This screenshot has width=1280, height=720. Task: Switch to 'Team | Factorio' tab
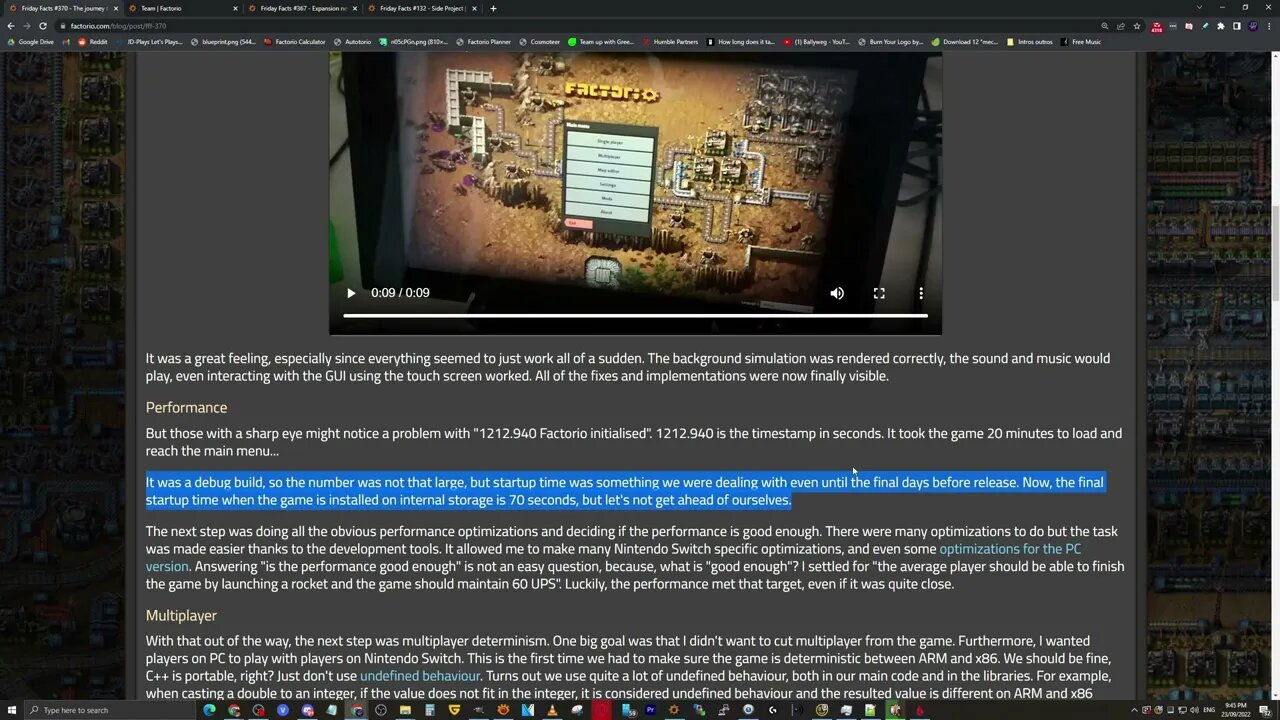(x=182, y=8)
